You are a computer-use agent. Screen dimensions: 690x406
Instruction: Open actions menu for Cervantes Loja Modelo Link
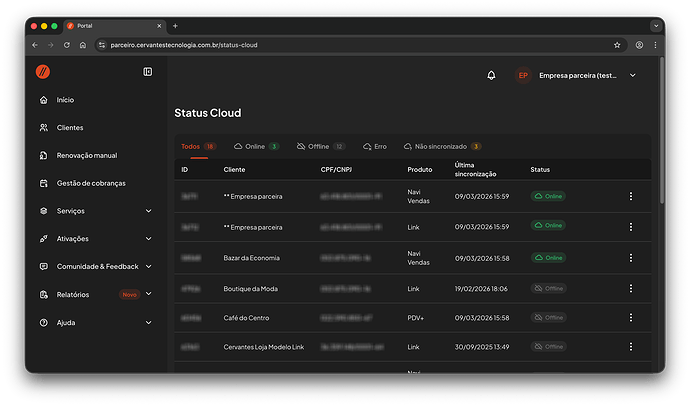(631, 347)
